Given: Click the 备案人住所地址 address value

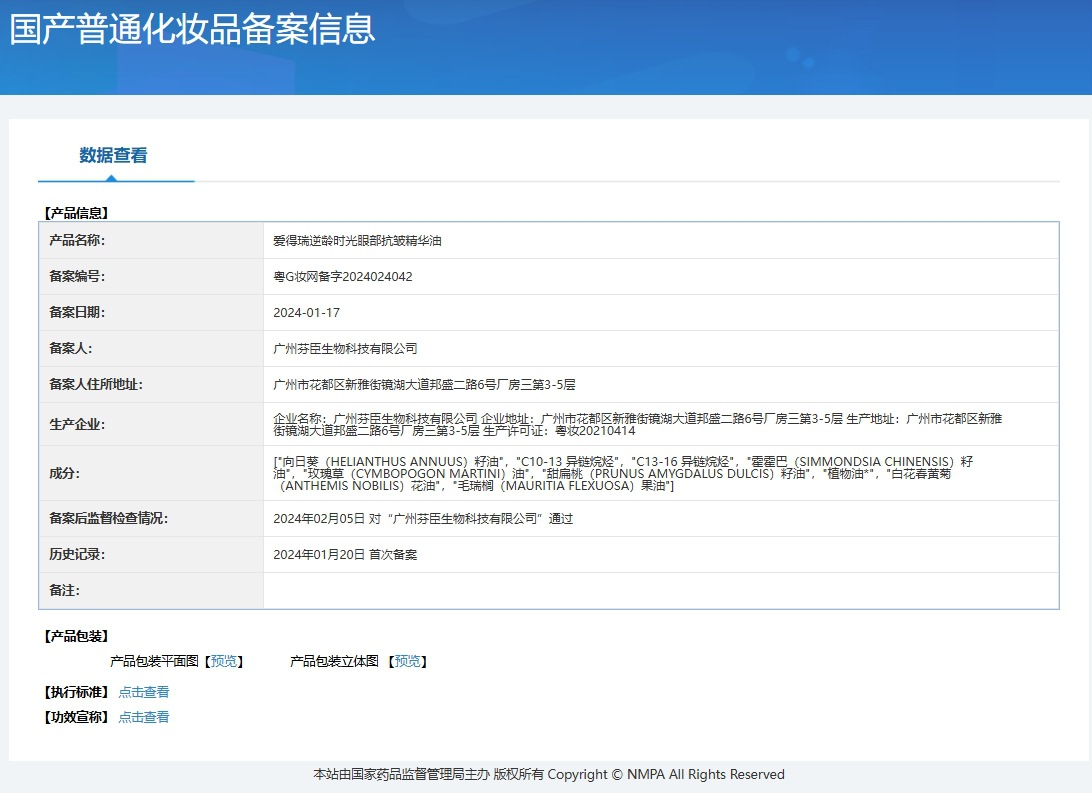Looking at the screenshot, I should (424, 384).
